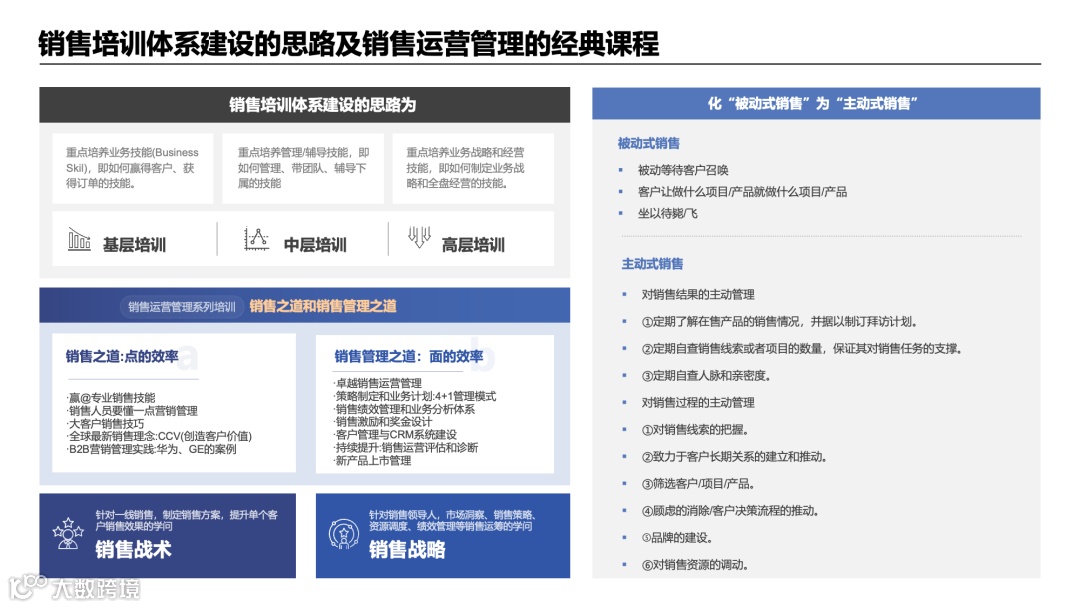Click the 销售战略 card title
The image size is (1080, 608).
tap(407, 549)
